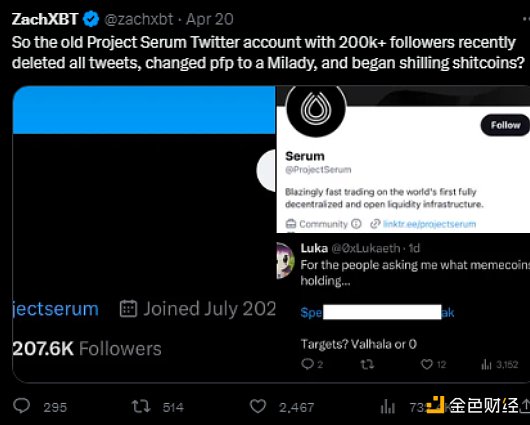Image resolution: width=530 pixels, height=425 pixels.
Task: Click ZachXBT's blue verified badge
Action: pyautogui.click(x=91, y=19)
